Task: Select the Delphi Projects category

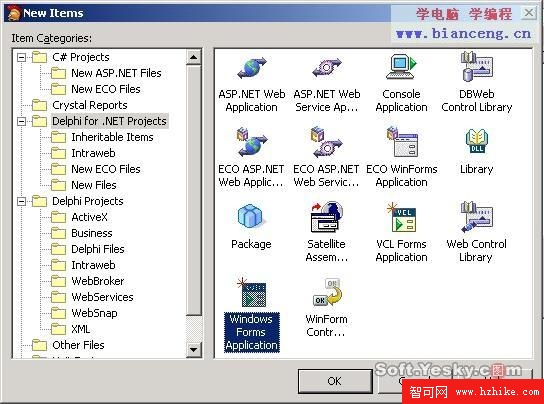Action: click(x=88, y=201)
